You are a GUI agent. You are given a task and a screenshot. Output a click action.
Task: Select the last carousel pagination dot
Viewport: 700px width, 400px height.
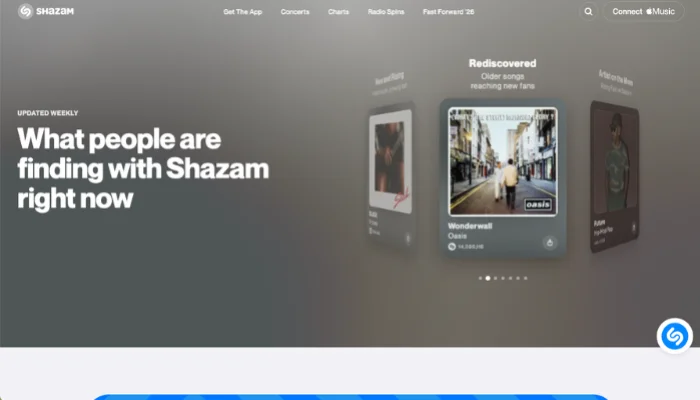click(525, 278)
